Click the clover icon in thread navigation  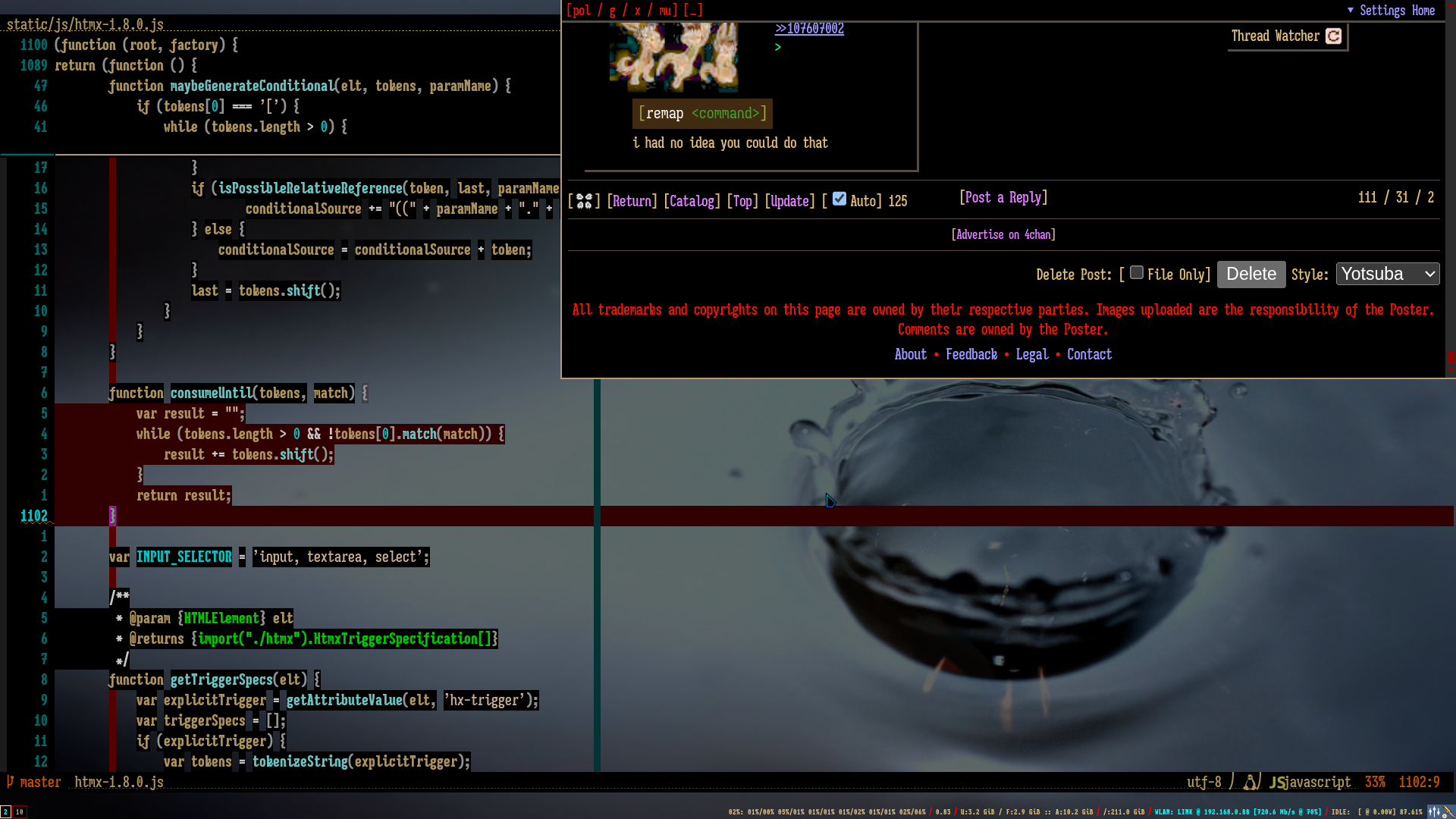(x=584, y=201)
